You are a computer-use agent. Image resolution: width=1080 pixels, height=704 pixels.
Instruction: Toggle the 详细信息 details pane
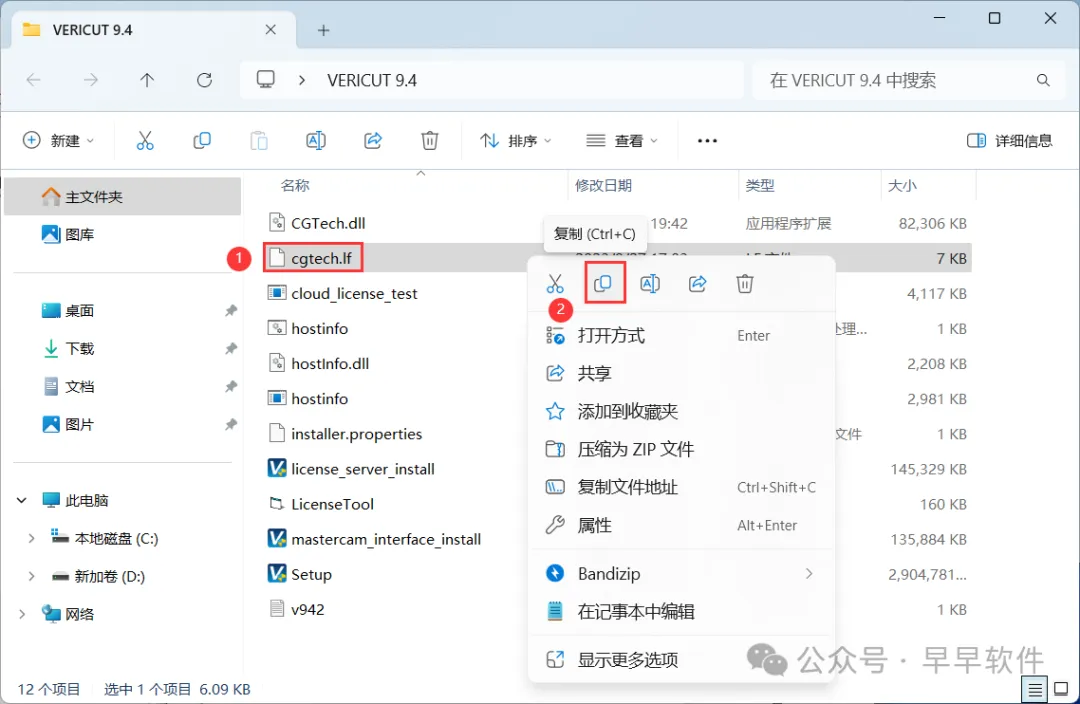click(1009, 141)
